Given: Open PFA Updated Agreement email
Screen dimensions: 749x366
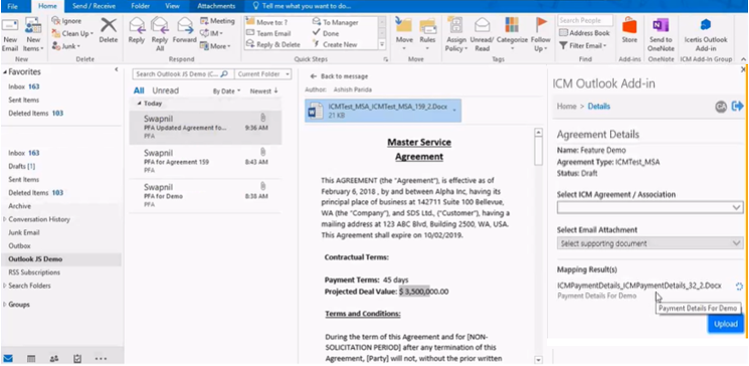Looking at the screenshot, I should 205,127.
